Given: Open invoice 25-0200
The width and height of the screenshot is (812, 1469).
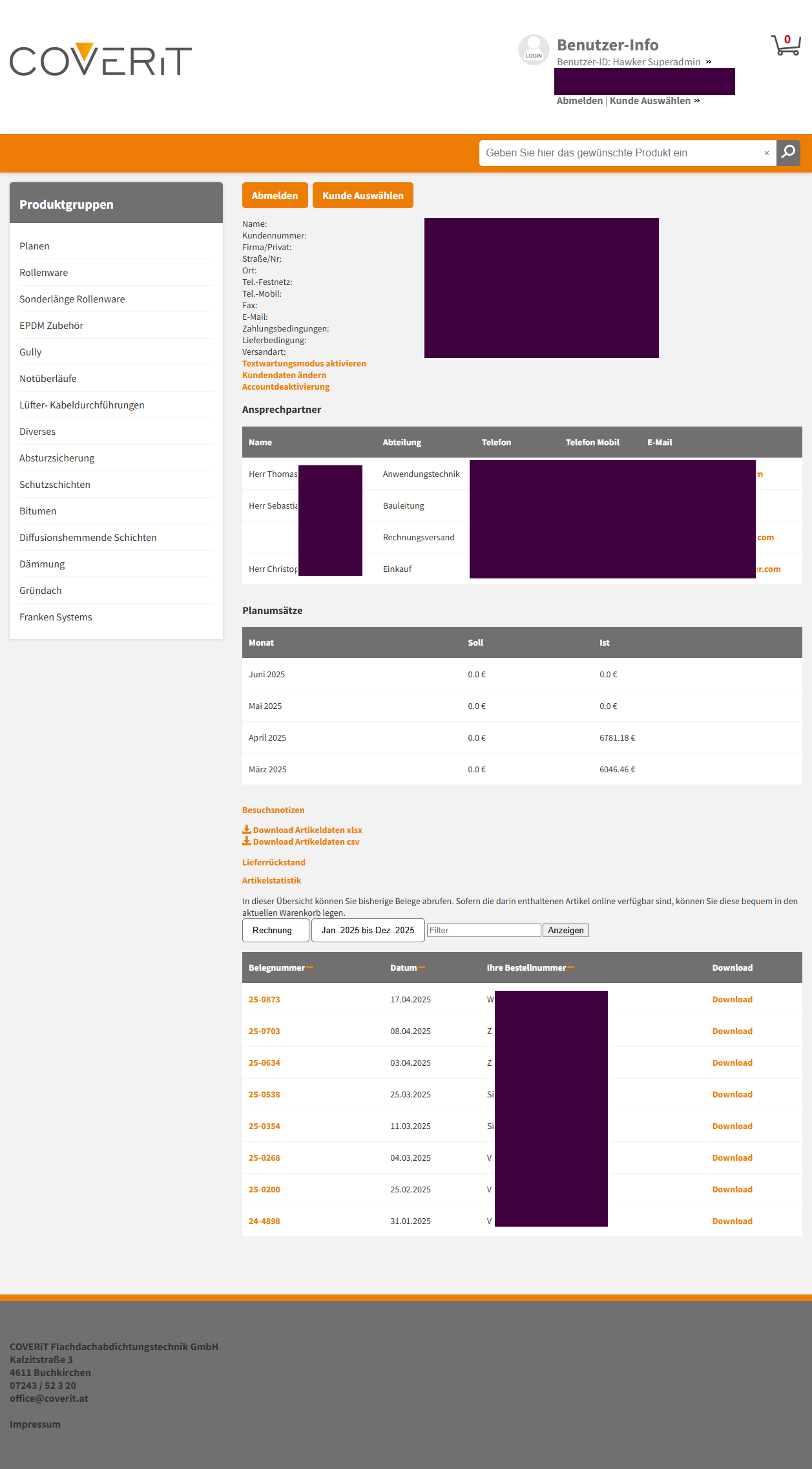Looking at the screenshot, I should [x=264, y=1190].
